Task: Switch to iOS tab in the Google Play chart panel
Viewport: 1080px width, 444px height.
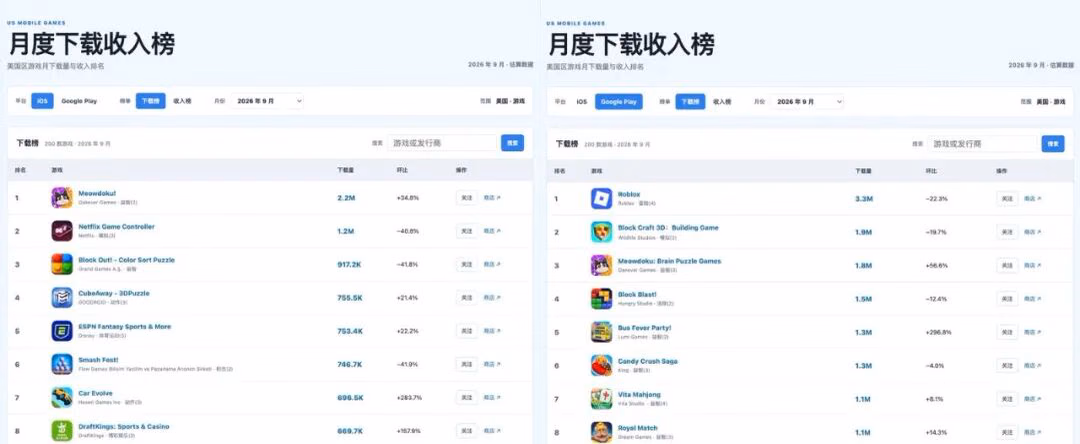Action: pyautogui.click(x=582, y=101)
